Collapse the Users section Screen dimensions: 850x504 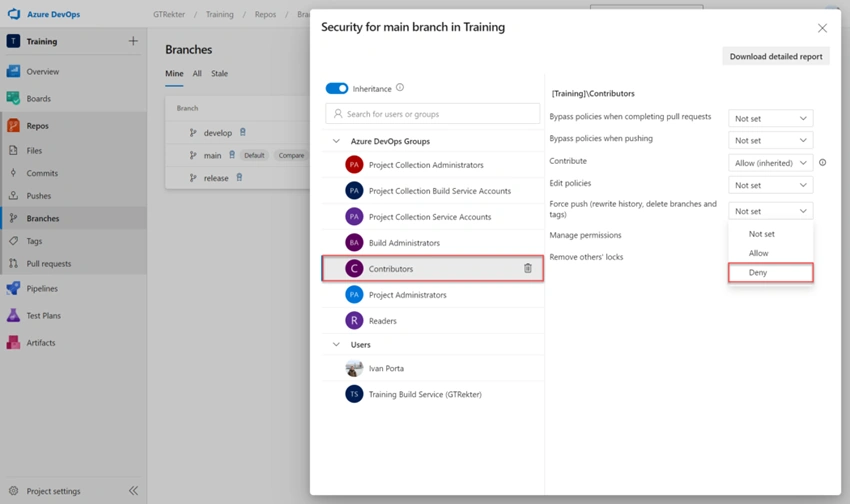336,344
